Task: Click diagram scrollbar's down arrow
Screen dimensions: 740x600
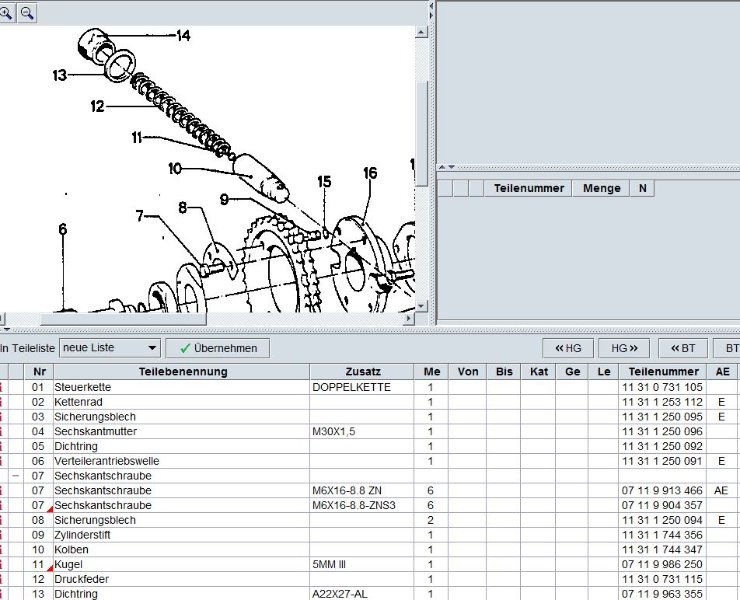Action: (422, 306)
